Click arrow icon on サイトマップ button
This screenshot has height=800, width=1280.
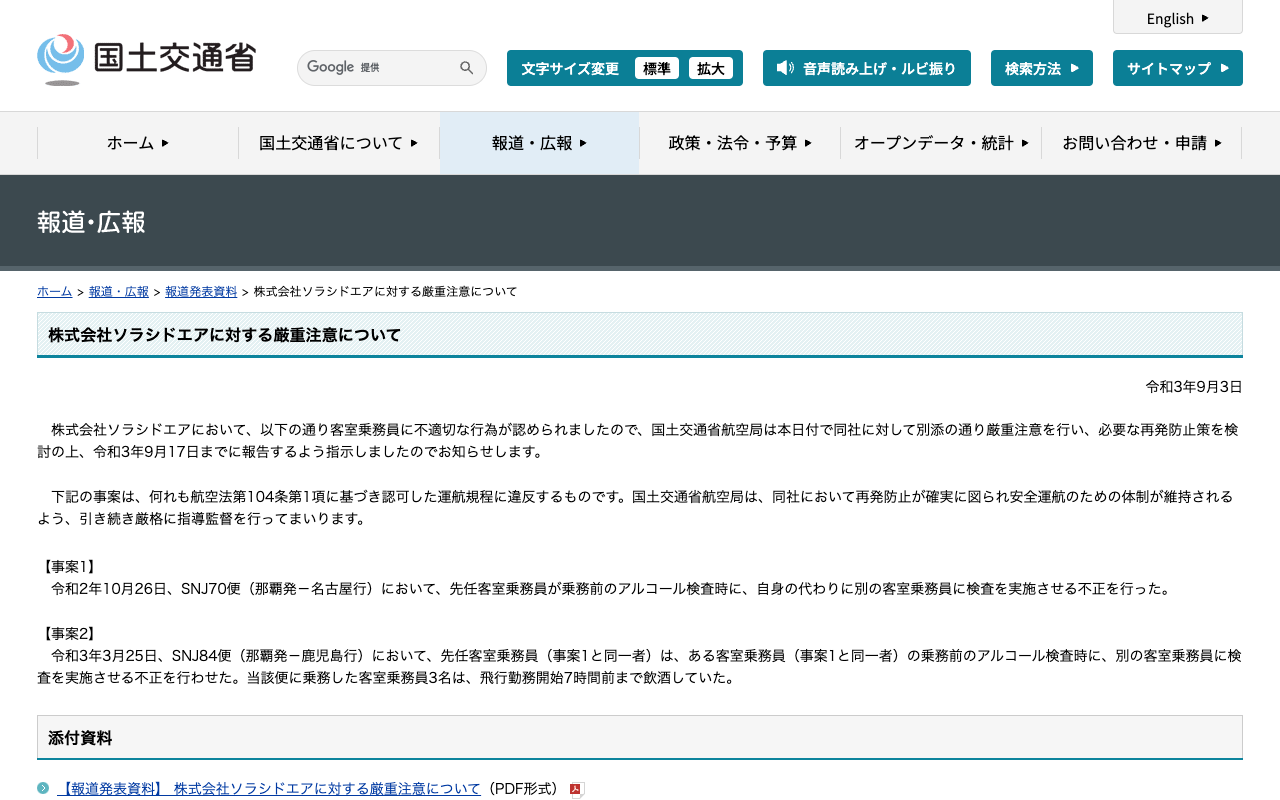click(x=1225, y=68)
